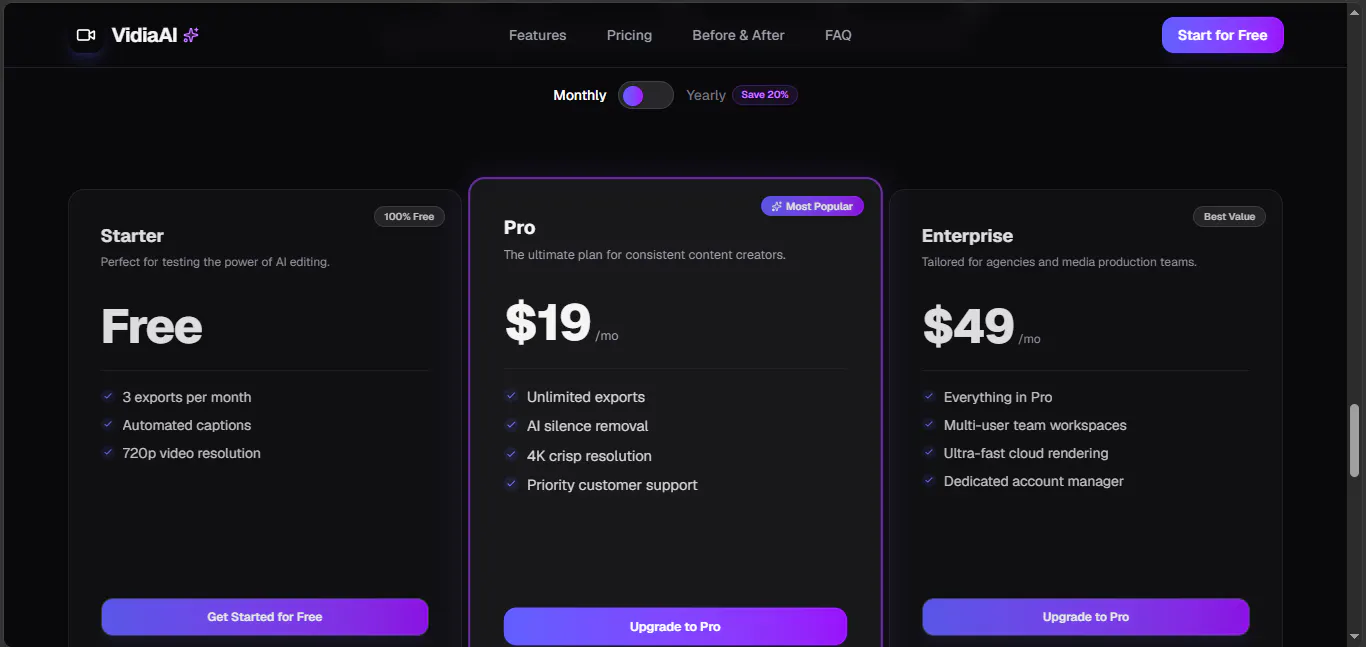Select the Monthly billing label

pyautogui.click(x=580, y=95)
